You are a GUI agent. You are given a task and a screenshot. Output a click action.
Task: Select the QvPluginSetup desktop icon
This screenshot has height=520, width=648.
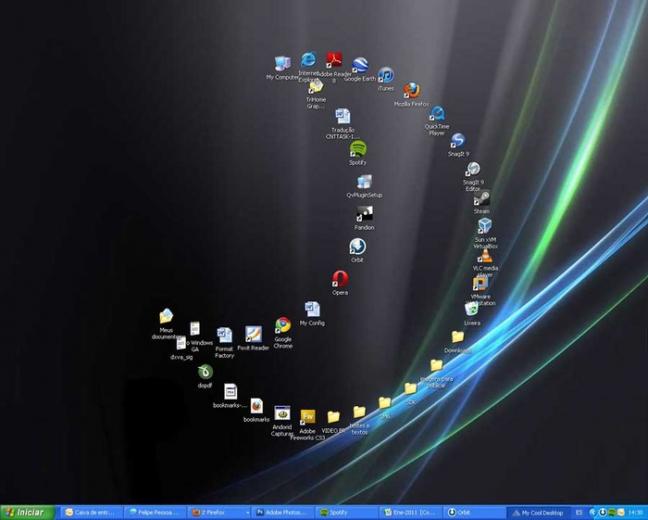tap(364, 182)
